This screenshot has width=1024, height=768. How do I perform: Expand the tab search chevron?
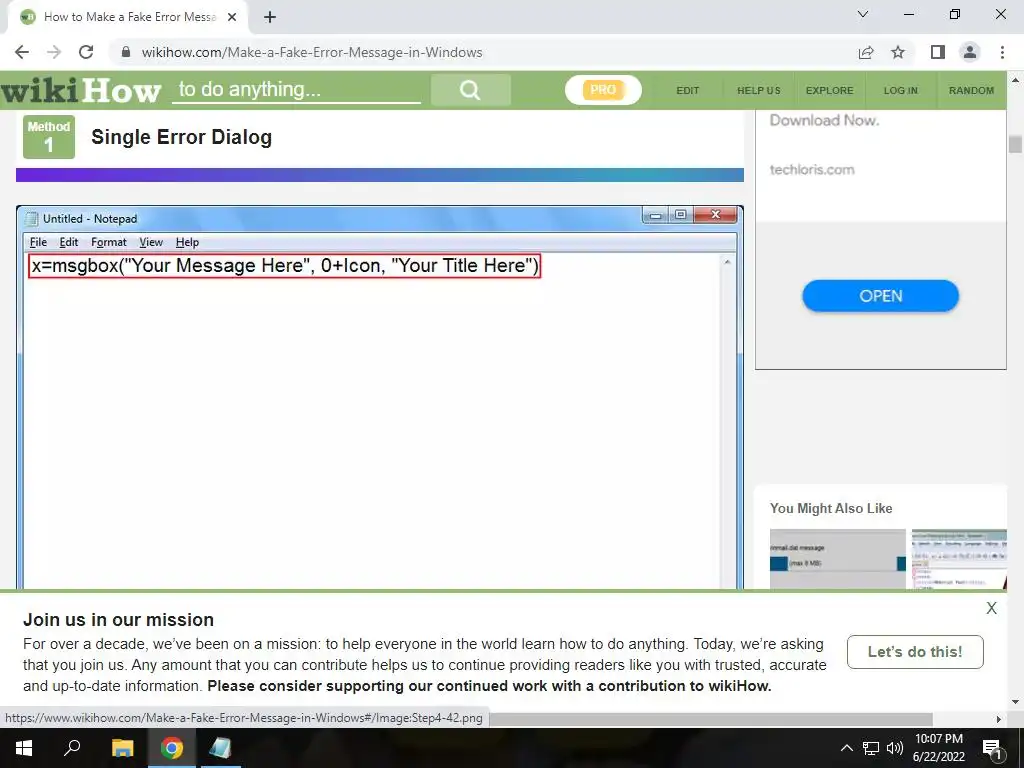tap(863, 14)
